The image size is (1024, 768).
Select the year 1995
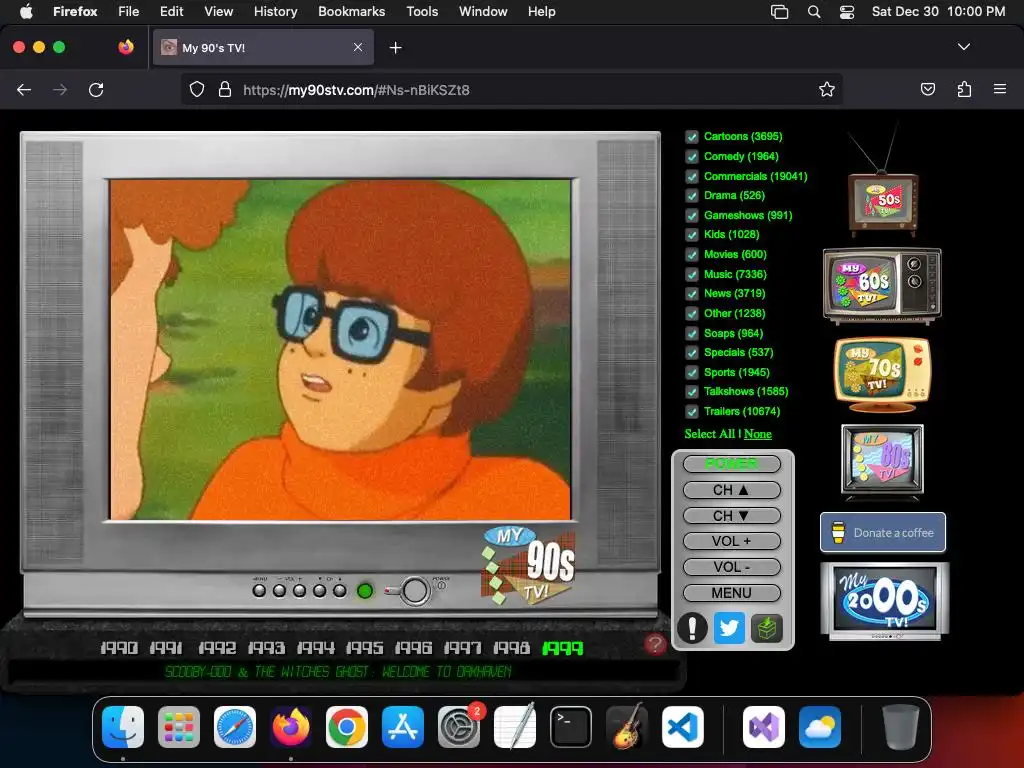[364, 648]
